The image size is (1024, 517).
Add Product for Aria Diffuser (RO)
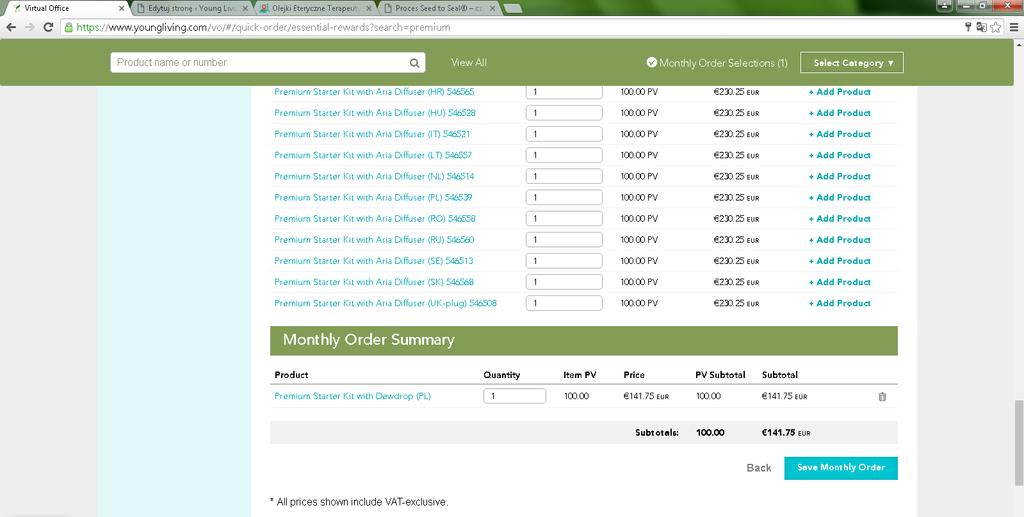coord(840,219)
